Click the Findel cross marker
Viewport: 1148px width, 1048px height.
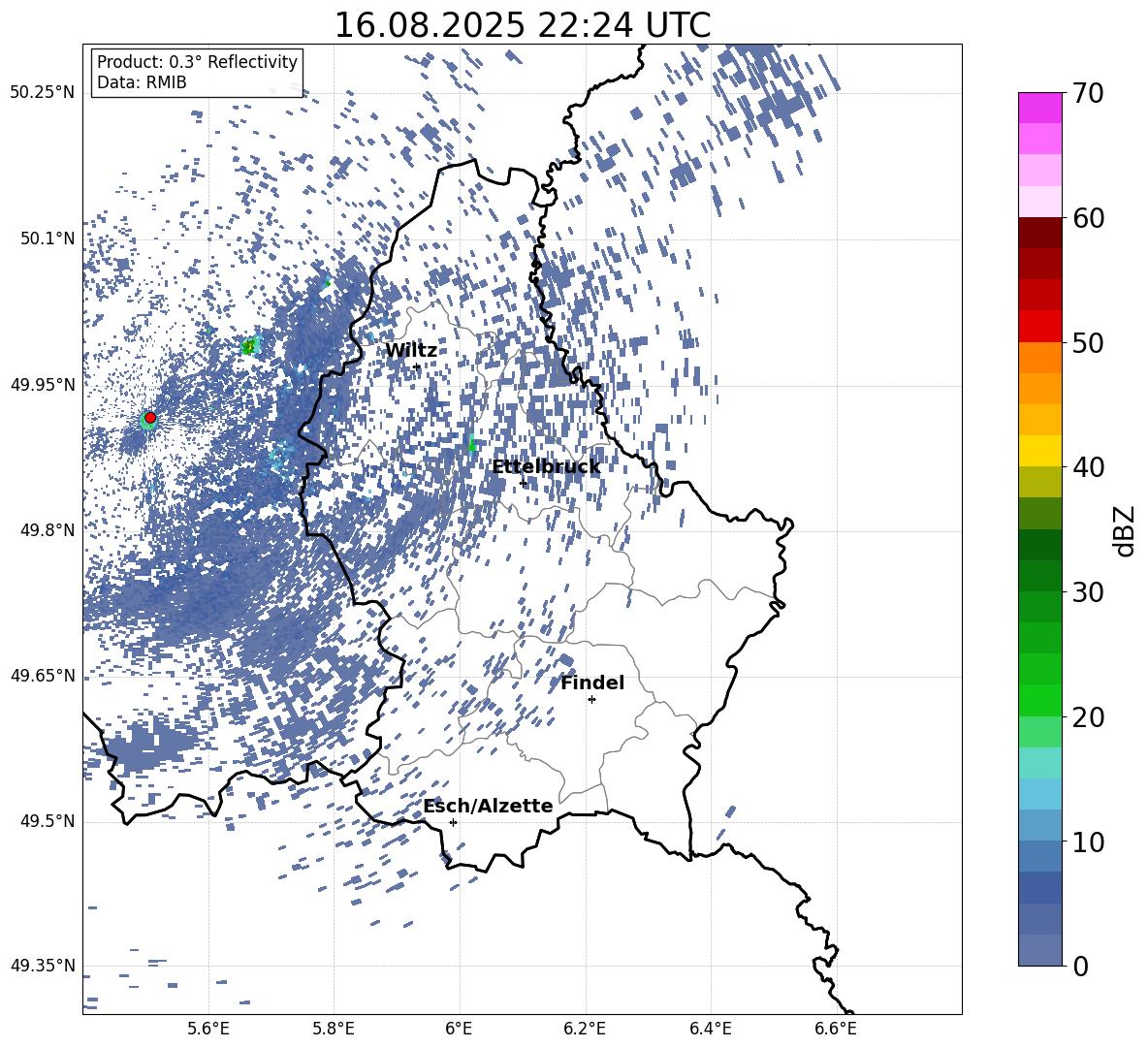[x=591, y=700]
